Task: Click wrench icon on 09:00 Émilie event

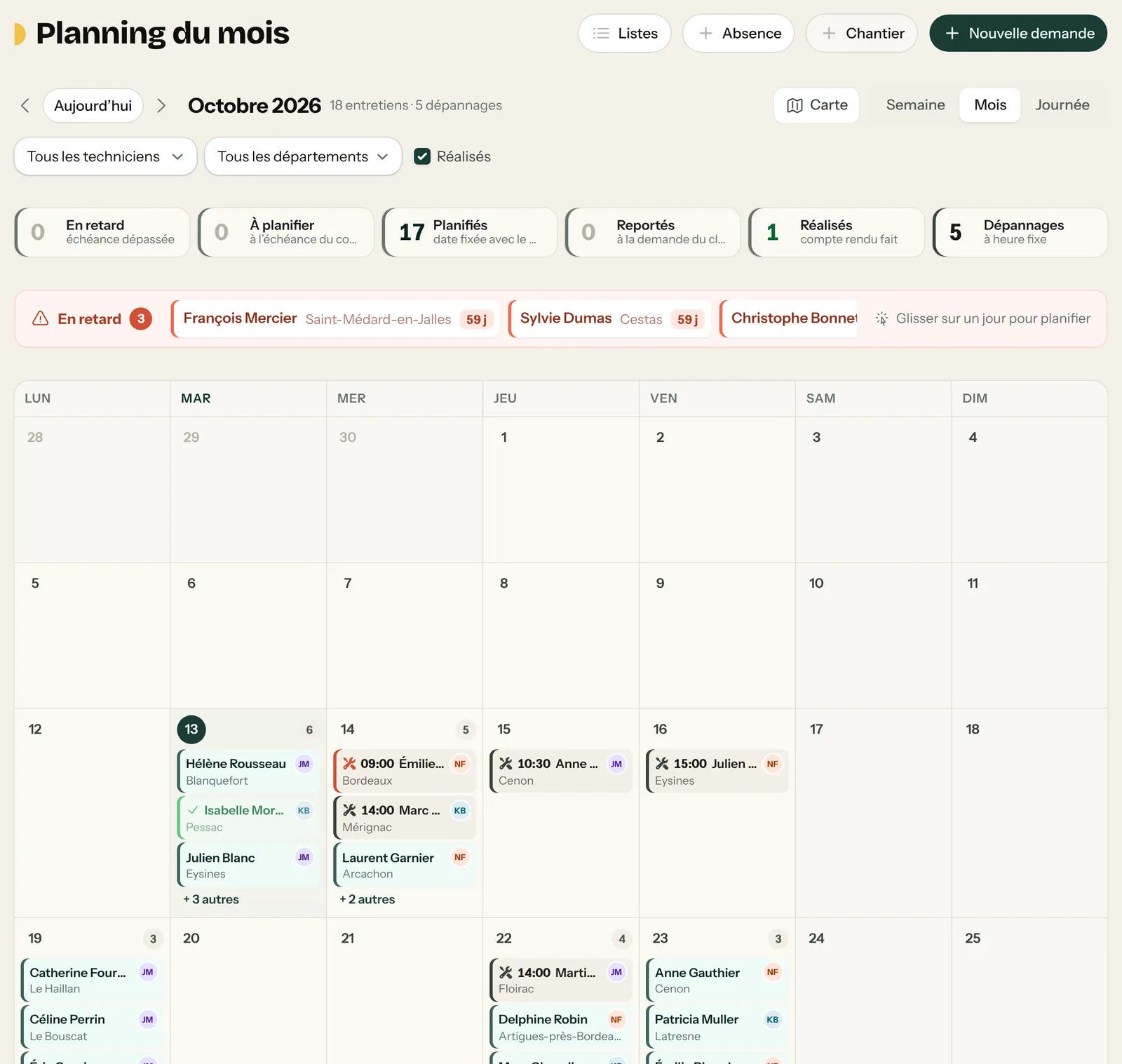Action: pos(349,764)
